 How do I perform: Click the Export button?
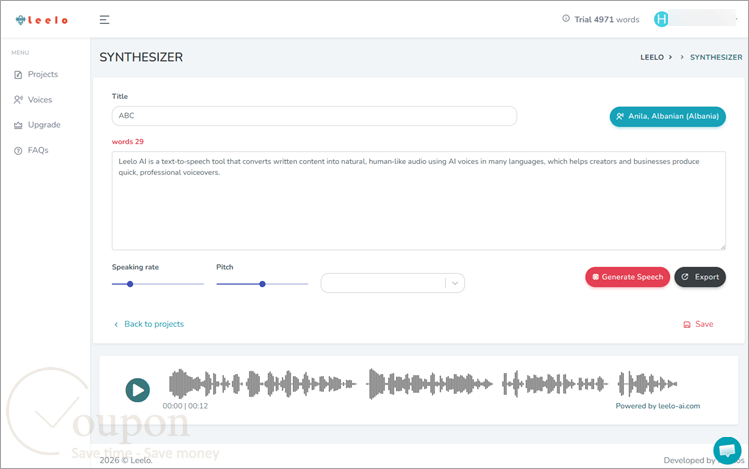(x=700, y=277)
